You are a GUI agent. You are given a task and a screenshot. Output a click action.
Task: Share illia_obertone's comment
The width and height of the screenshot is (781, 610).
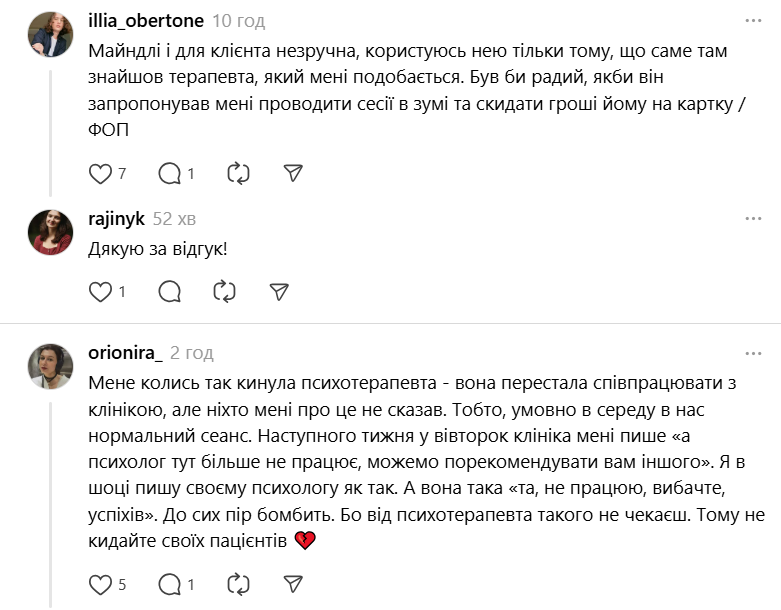pyautogui.click(x=293, y=173)
